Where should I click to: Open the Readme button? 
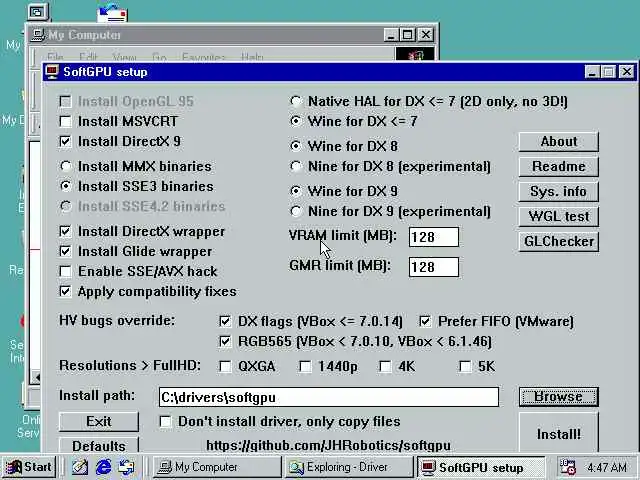coord(558,167)
